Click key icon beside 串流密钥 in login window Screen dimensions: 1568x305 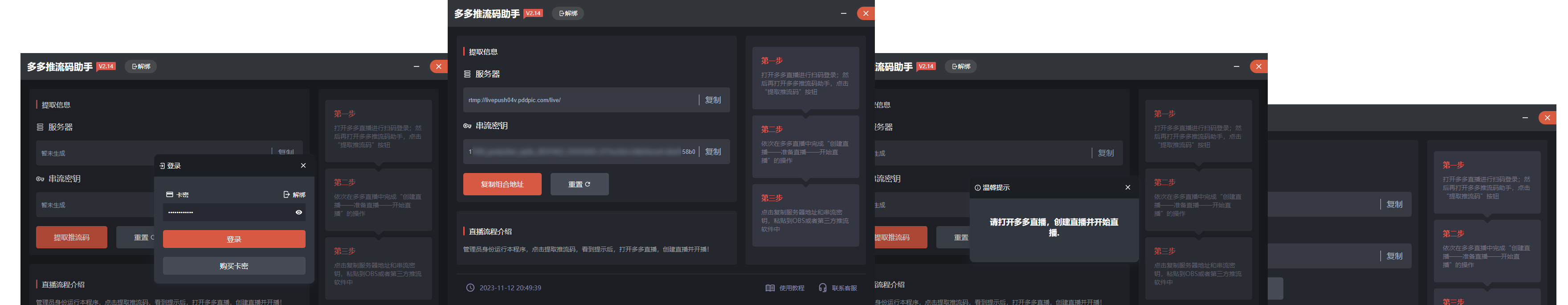pos(40,179)
